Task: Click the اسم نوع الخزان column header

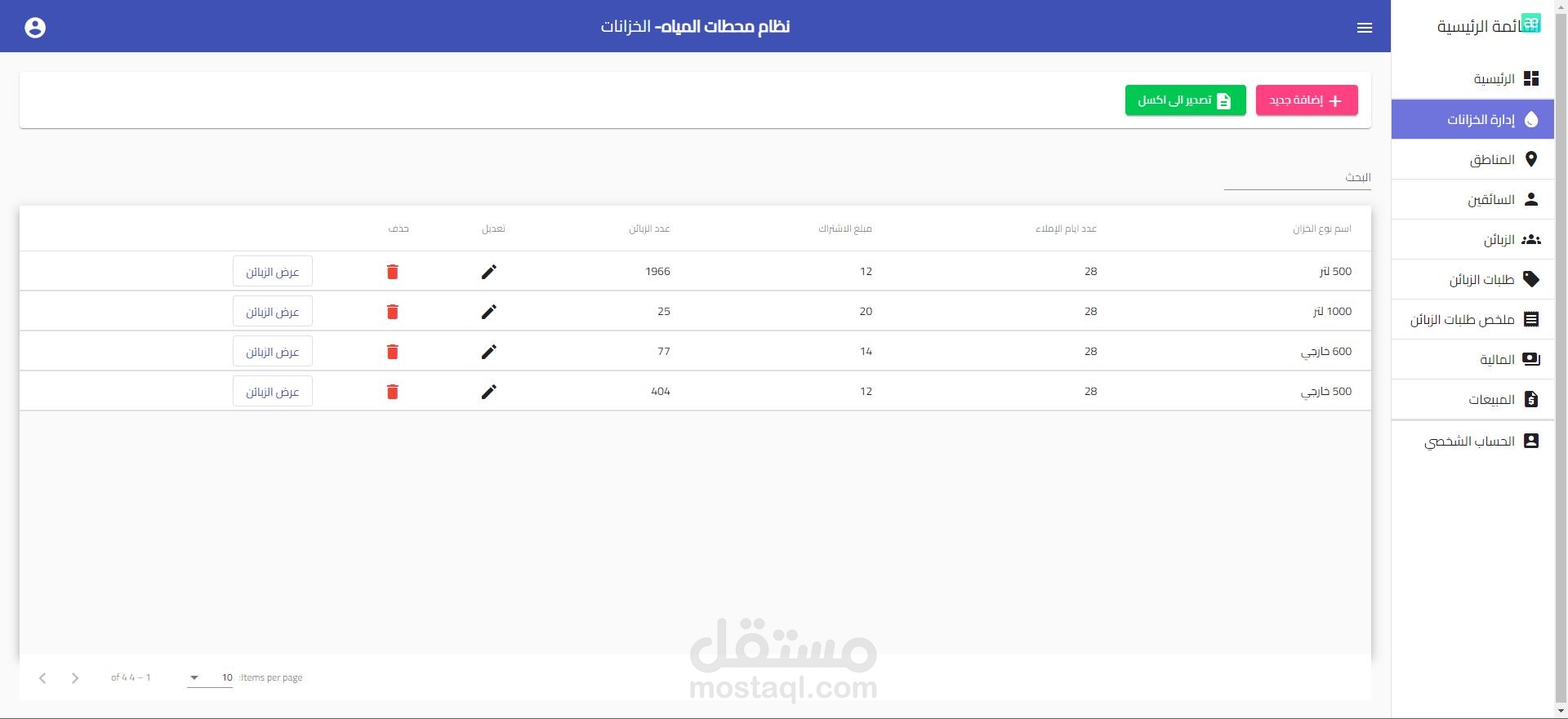Action: (1321, 229)
